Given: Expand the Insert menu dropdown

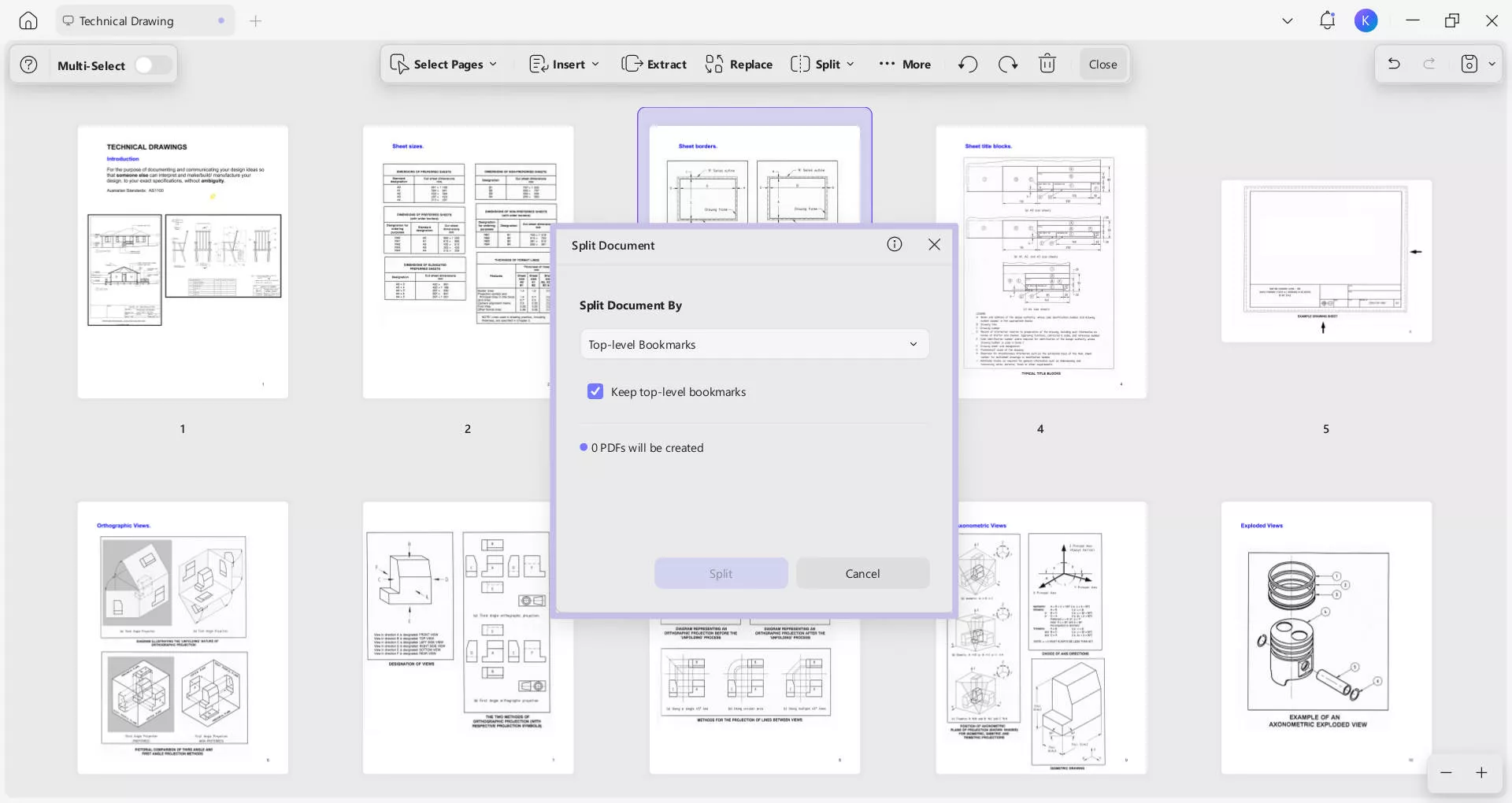Looking at the screenshot, I should [x=565, y=65].
